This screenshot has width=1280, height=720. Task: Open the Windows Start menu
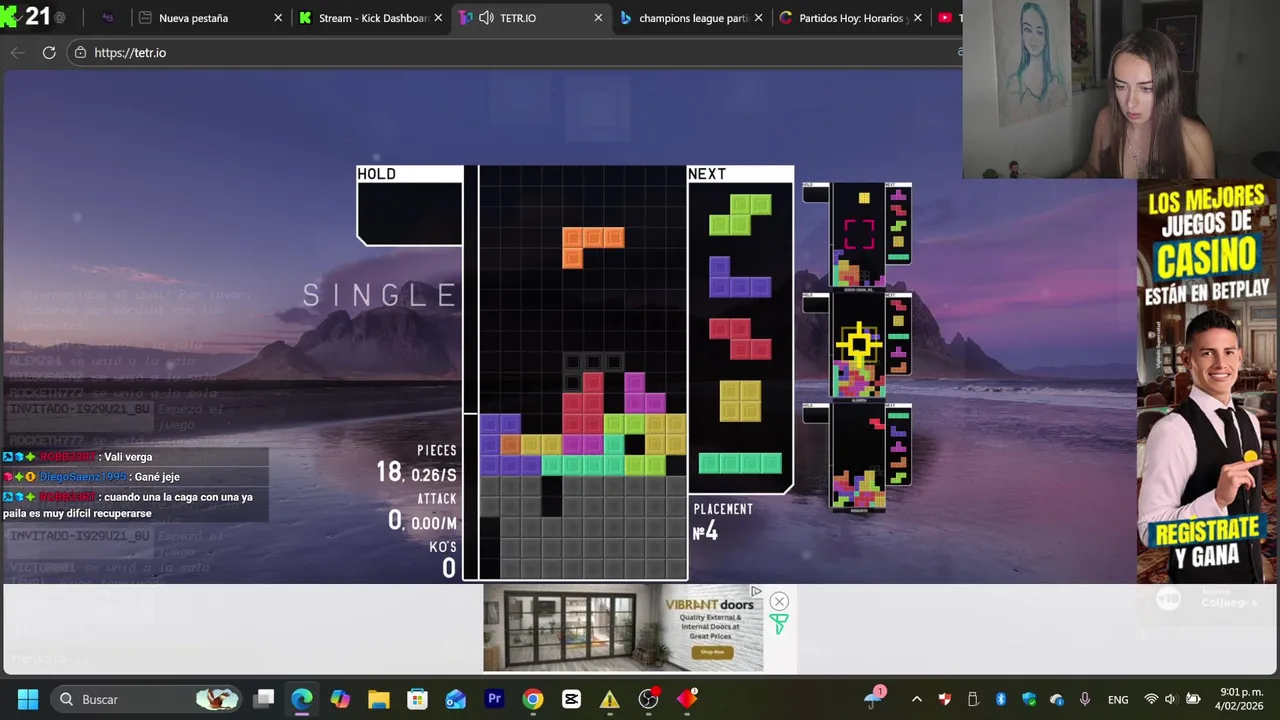[27, 699]
